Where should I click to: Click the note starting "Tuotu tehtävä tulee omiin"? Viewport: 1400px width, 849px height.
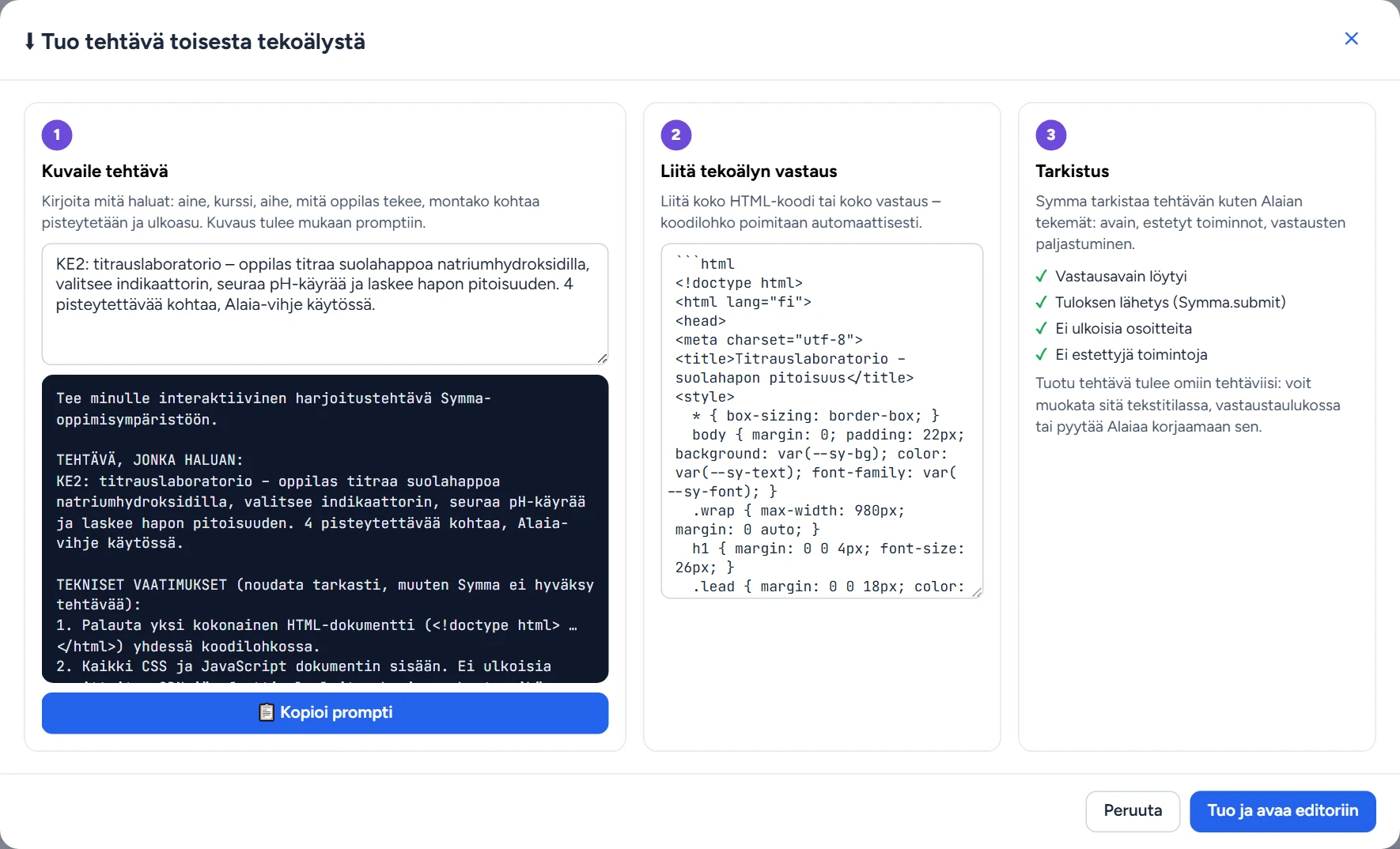pos(1188,406)
